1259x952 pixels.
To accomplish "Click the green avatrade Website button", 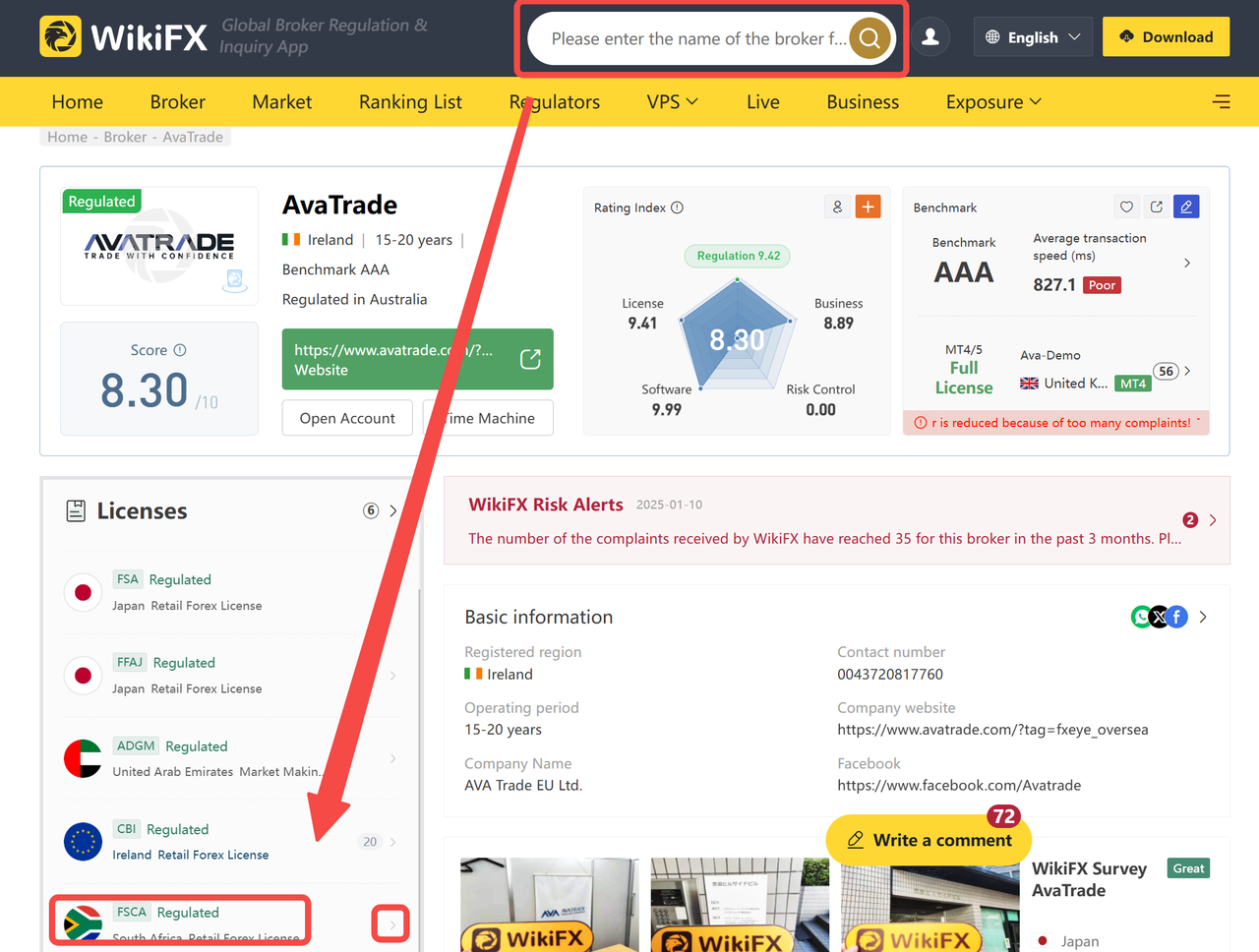I will [418, 359].
